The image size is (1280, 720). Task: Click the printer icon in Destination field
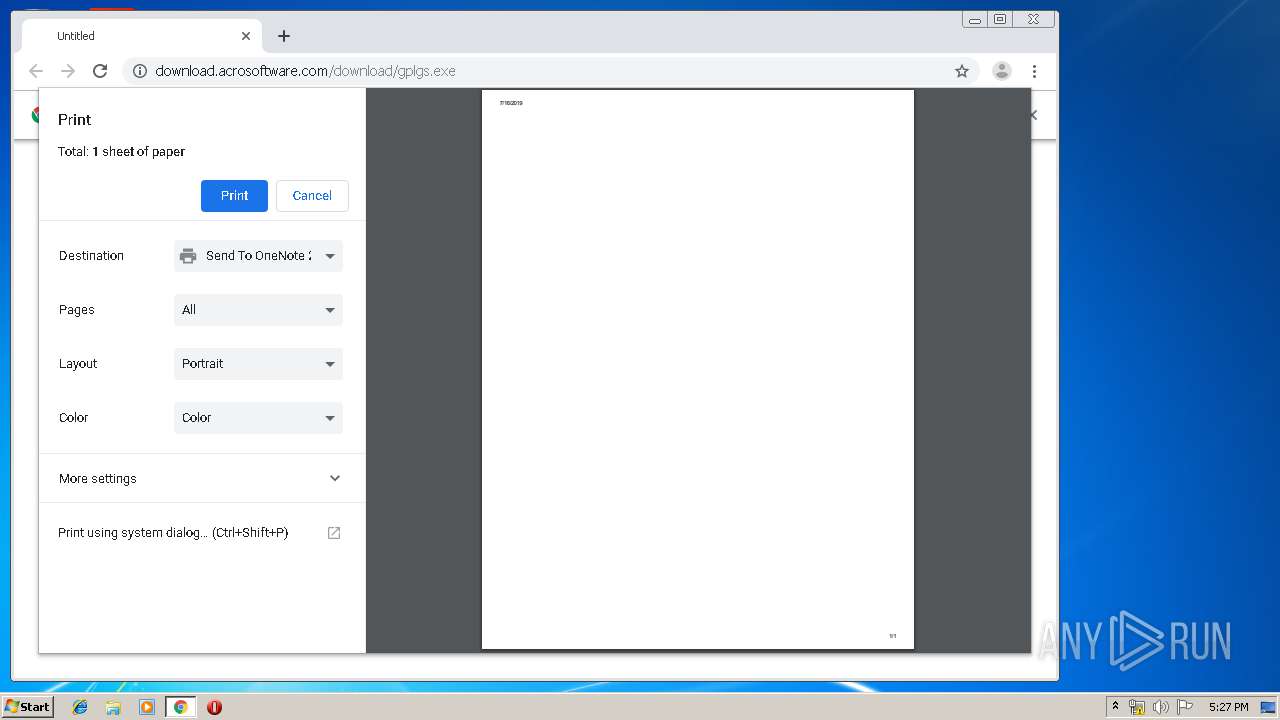click(x=188, y=256)
